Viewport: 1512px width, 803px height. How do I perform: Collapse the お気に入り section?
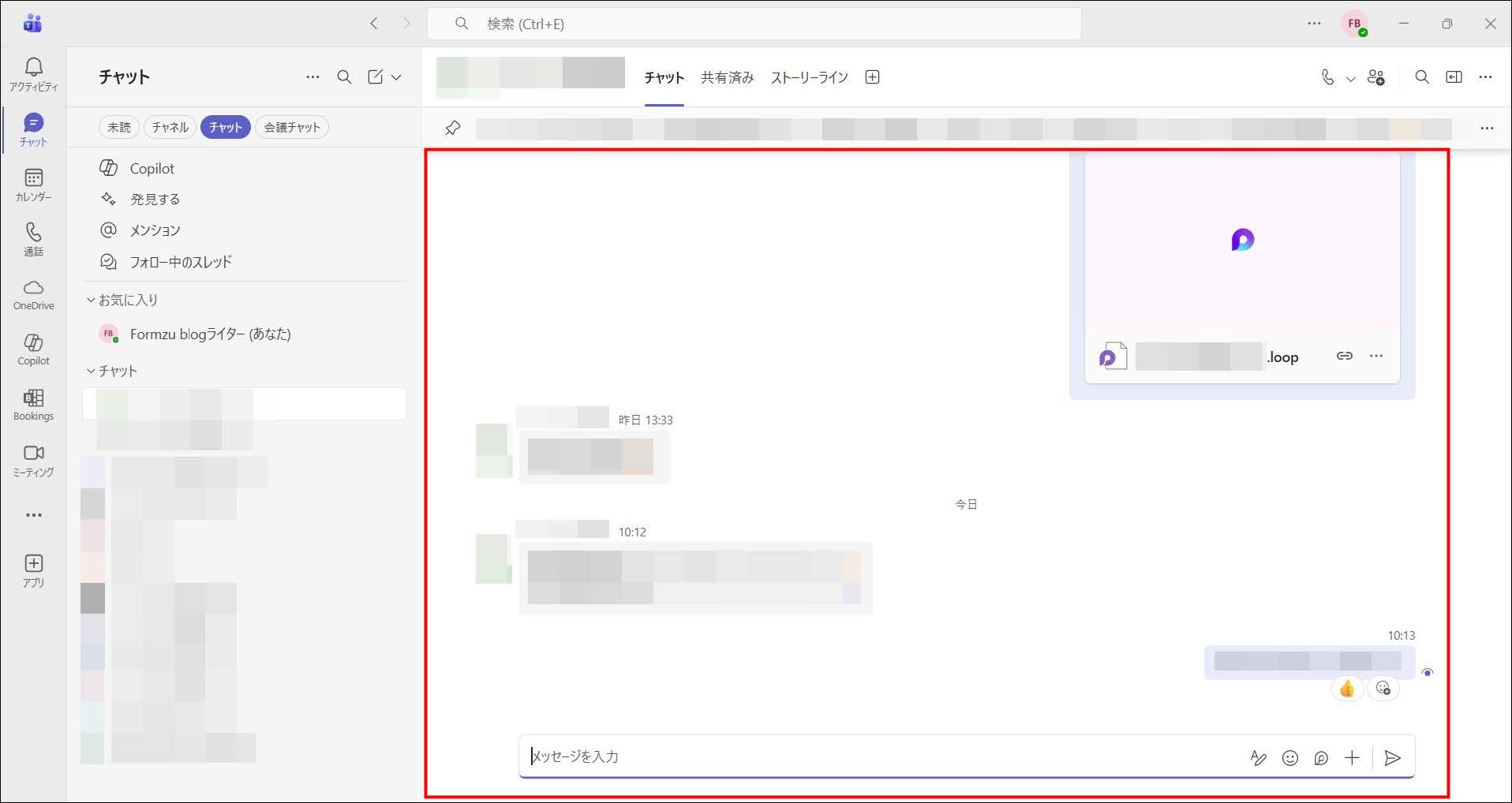click(x=91, y=301)
